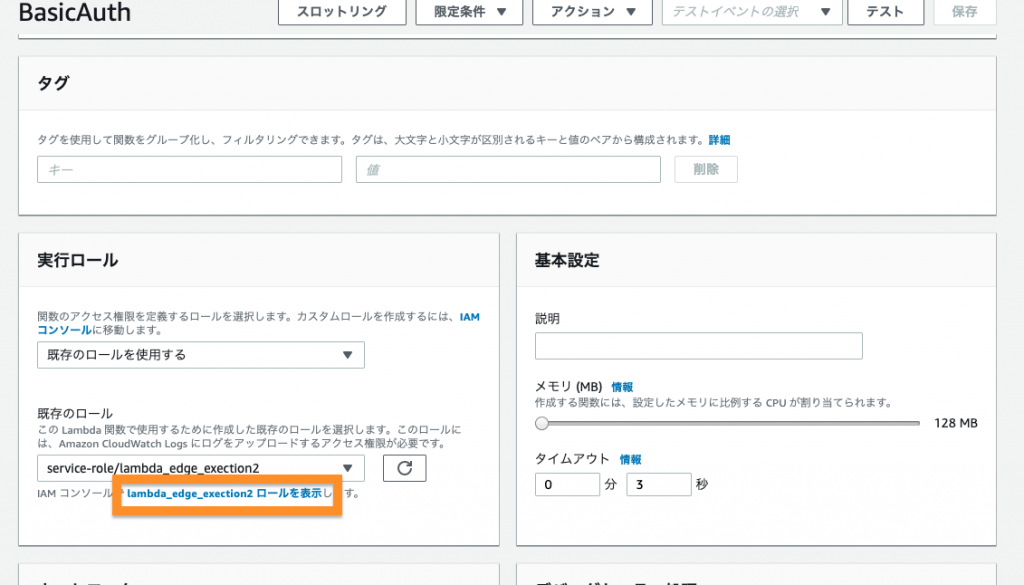Open the service-role/lambda_edge_execution2 role selector
Image resolution: width=1024 pixels, height=585 pixels.
point(200,468)
